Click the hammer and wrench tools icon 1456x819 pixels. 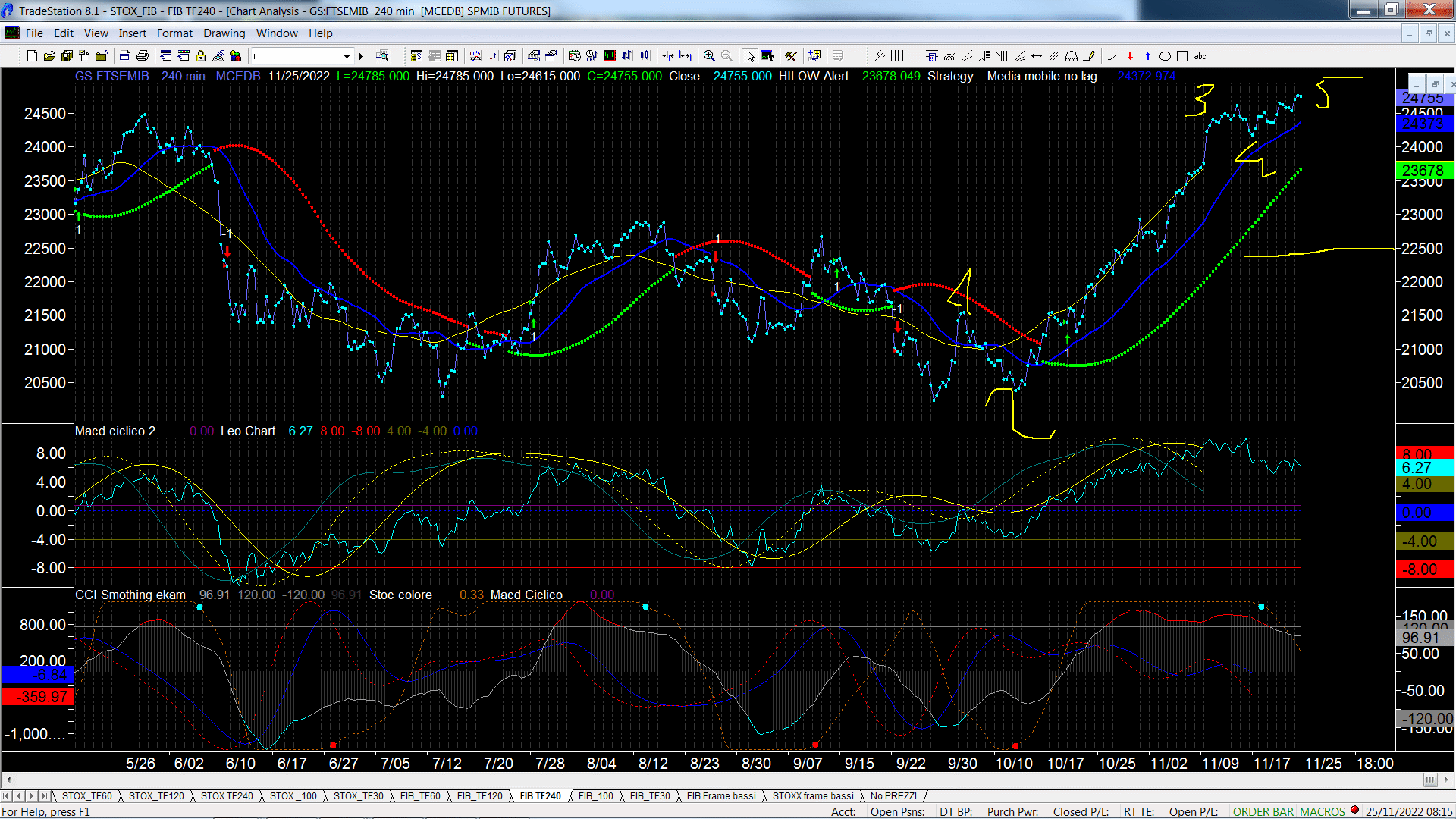791,56
